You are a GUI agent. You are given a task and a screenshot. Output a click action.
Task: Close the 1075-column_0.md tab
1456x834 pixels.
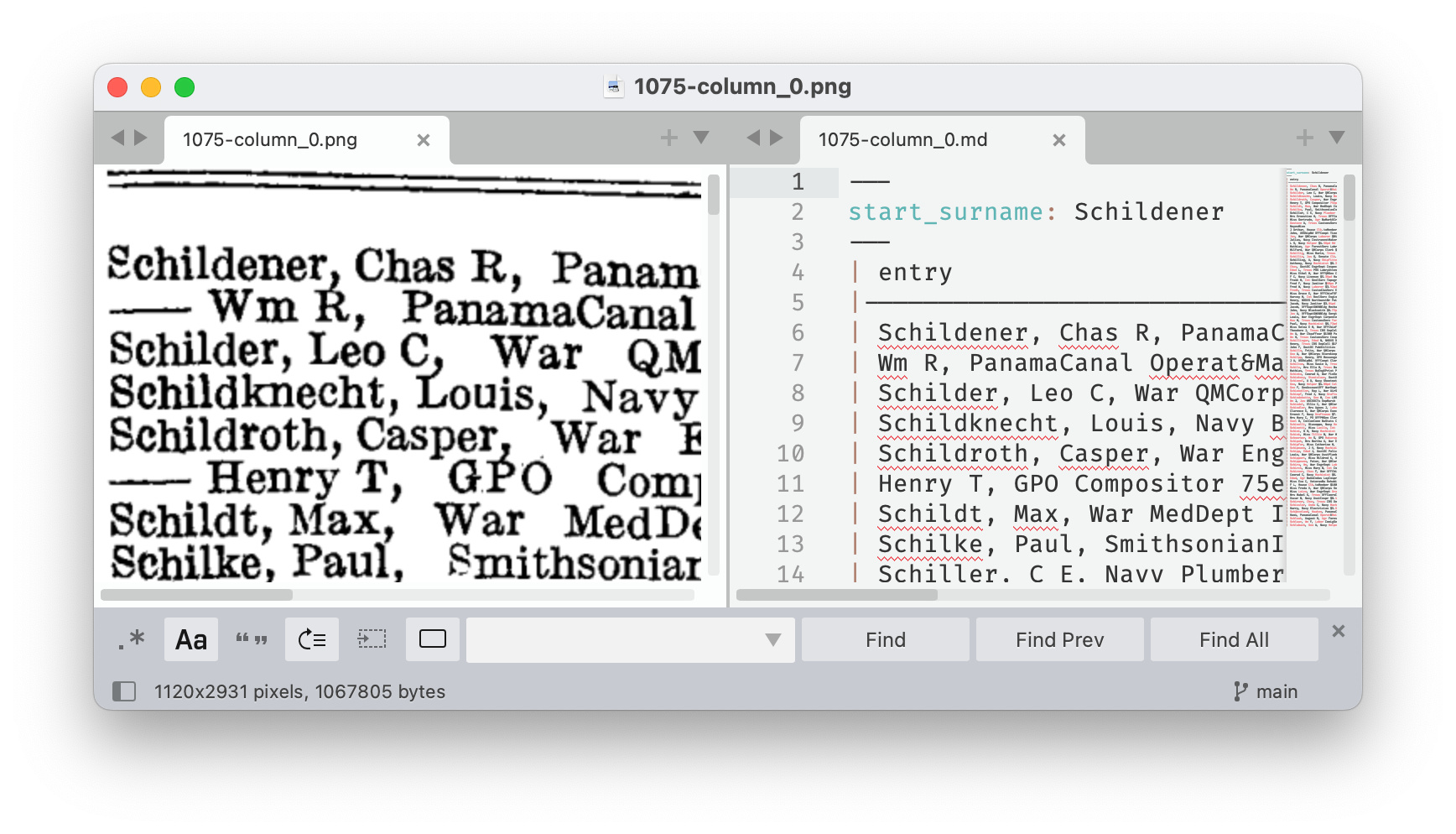click(1059, 140)
